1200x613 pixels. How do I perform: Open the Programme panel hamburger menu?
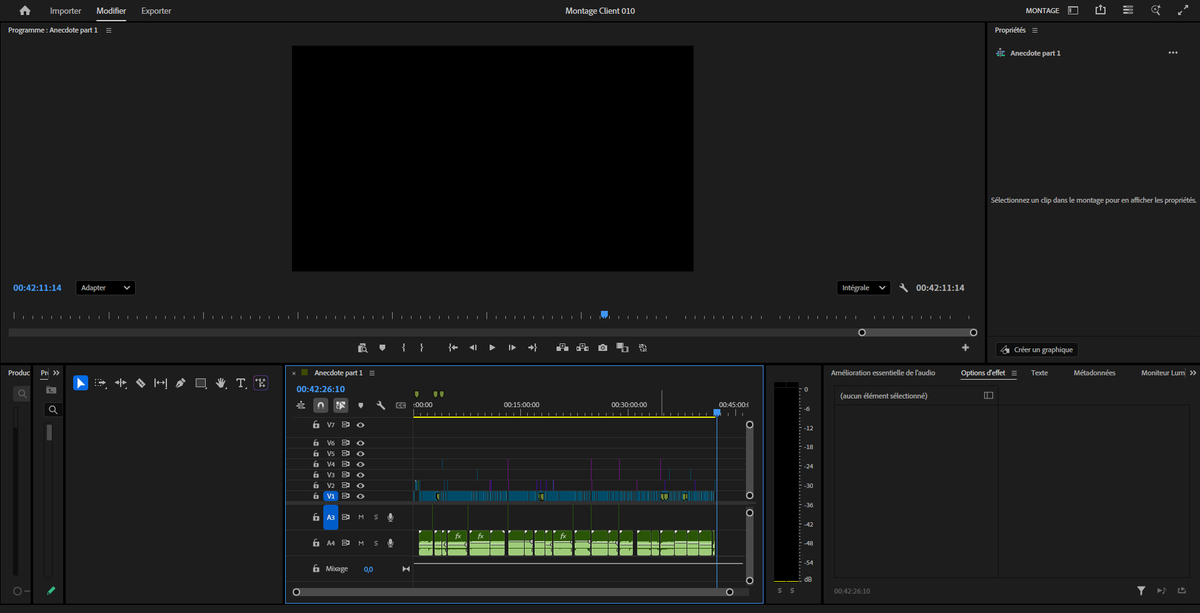coord(108,30)
